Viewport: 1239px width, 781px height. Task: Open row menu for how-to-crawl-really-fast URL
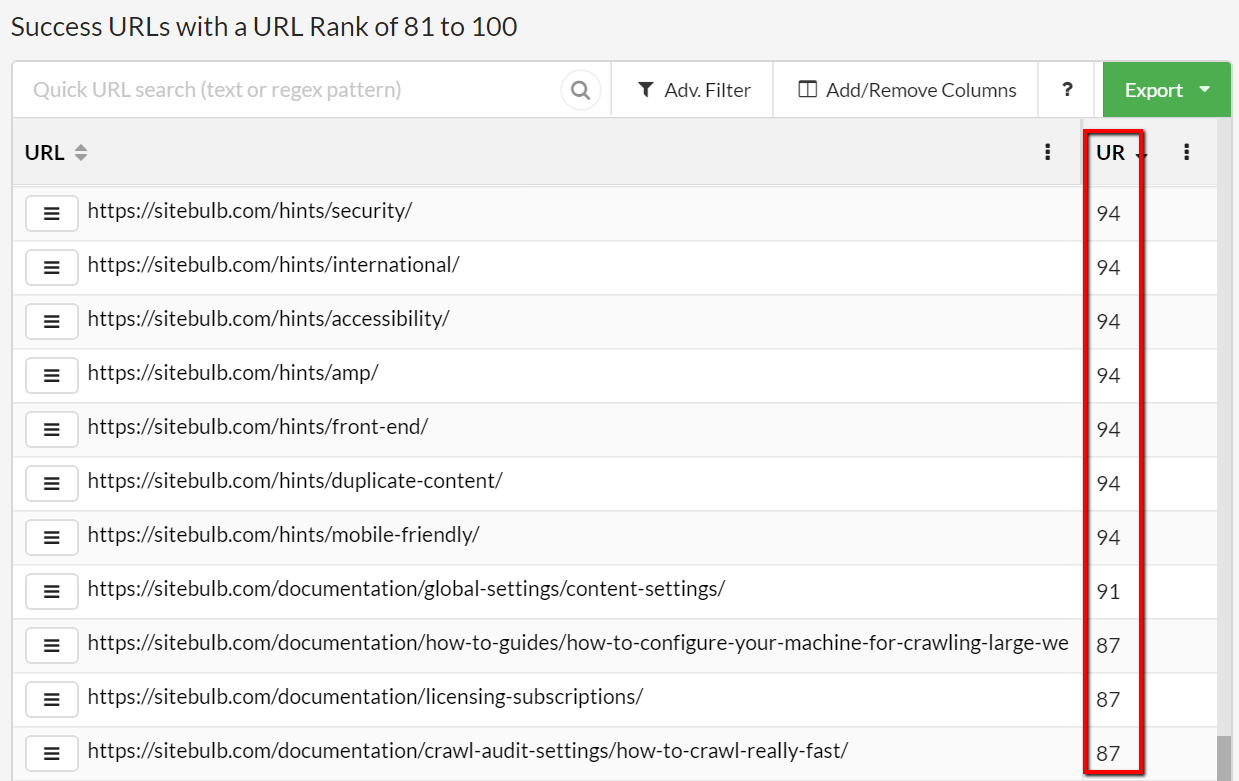pyautogui.click(x=52, y=753)
